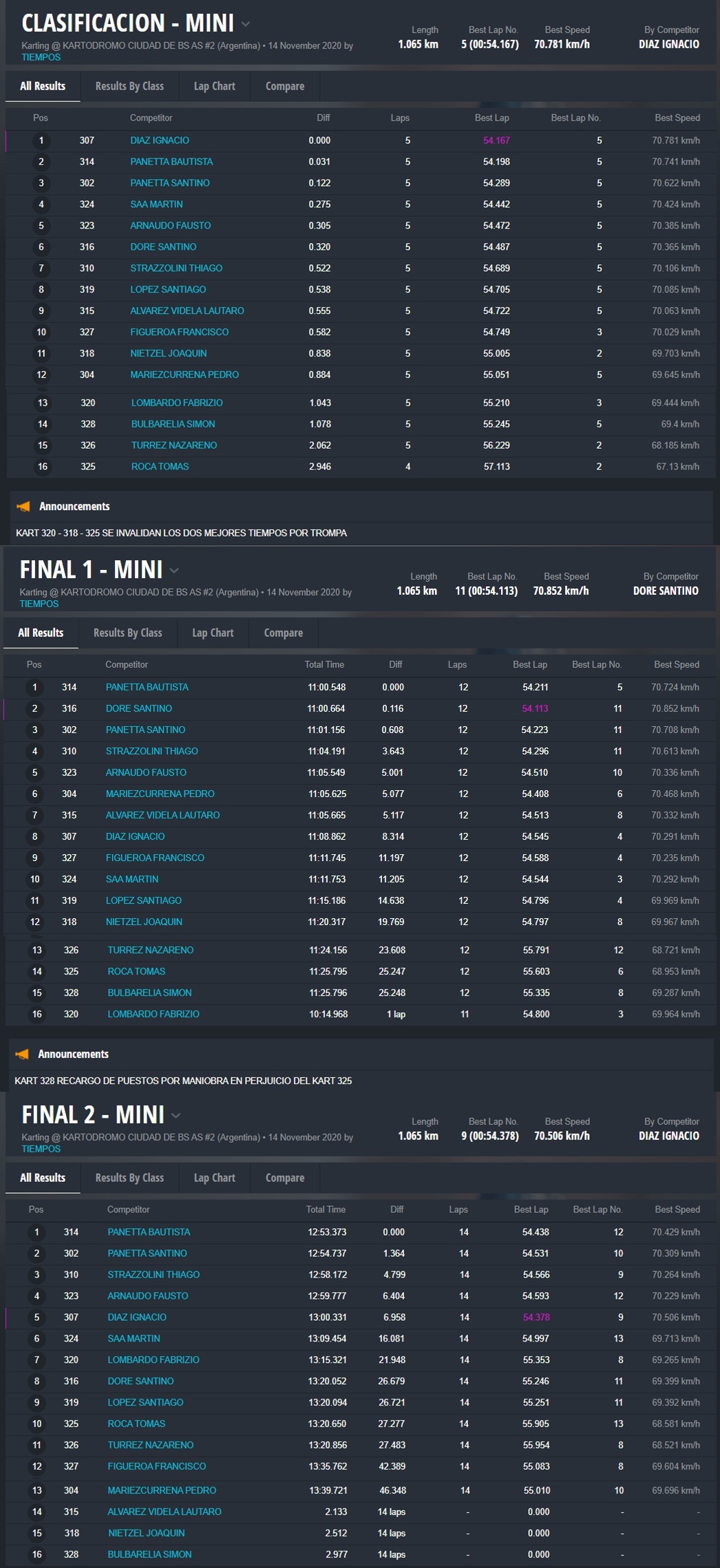Click TIEMPOS link under Final 1 title
The height and width of the screenshot is (1568, 720).
point(39,604)
